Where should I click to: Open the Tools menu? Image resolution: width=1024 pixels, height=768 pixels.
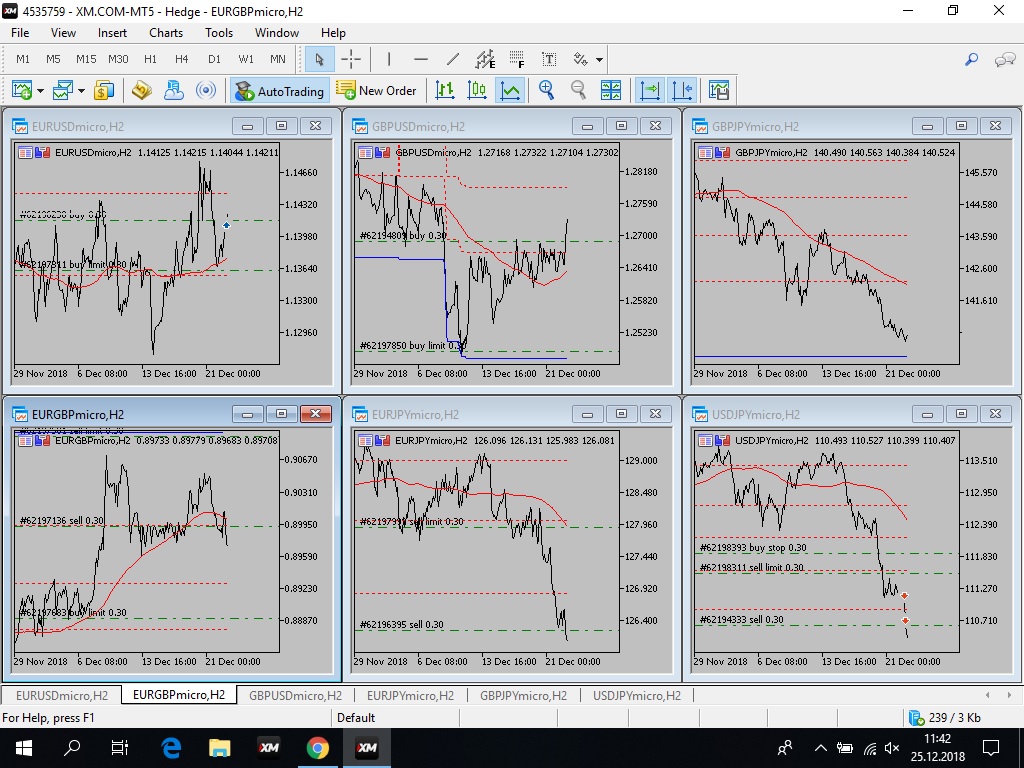(219, 33)
